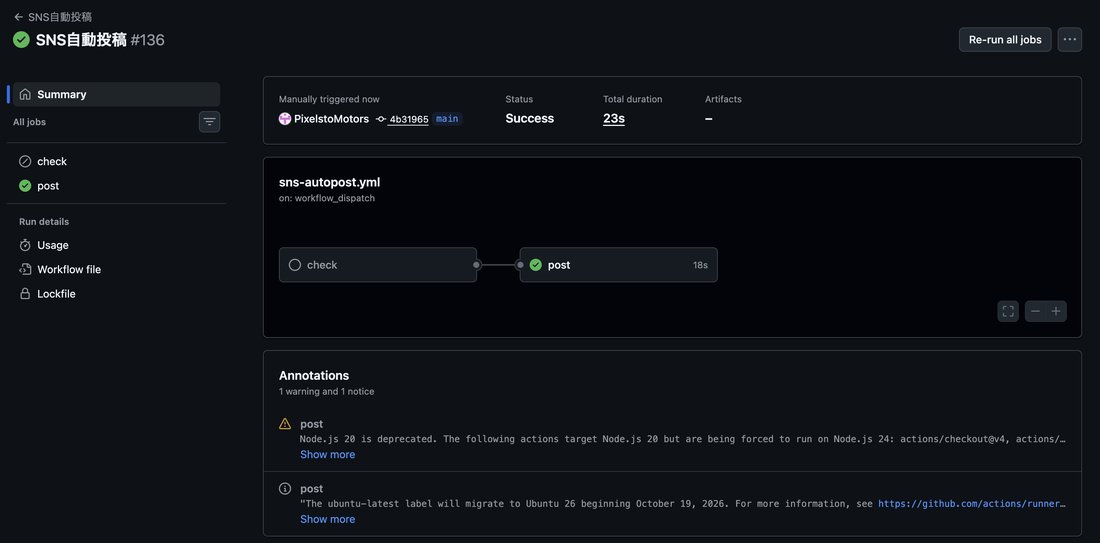Click the file-code icon beside Workflow file
1100x543 pixels.
tap(25, 269)
